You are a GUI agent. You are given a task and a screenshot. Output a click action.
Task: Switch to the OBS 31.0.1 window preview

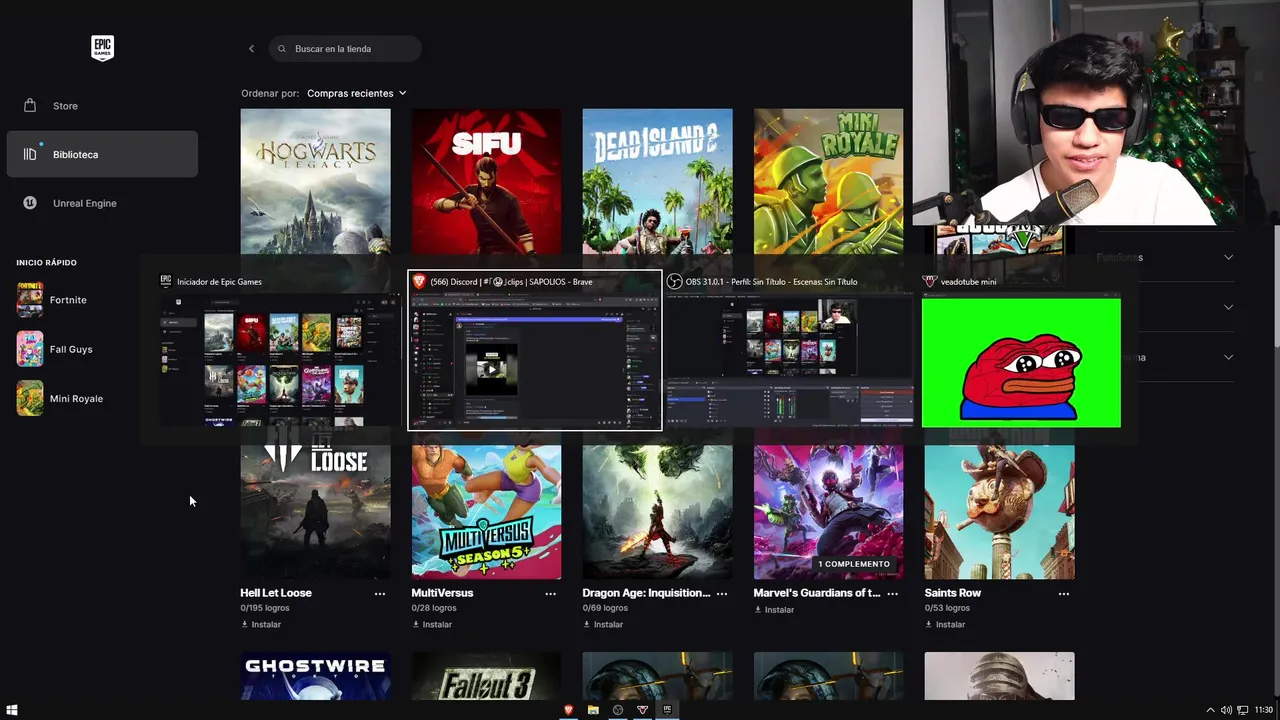pos(790,350)
